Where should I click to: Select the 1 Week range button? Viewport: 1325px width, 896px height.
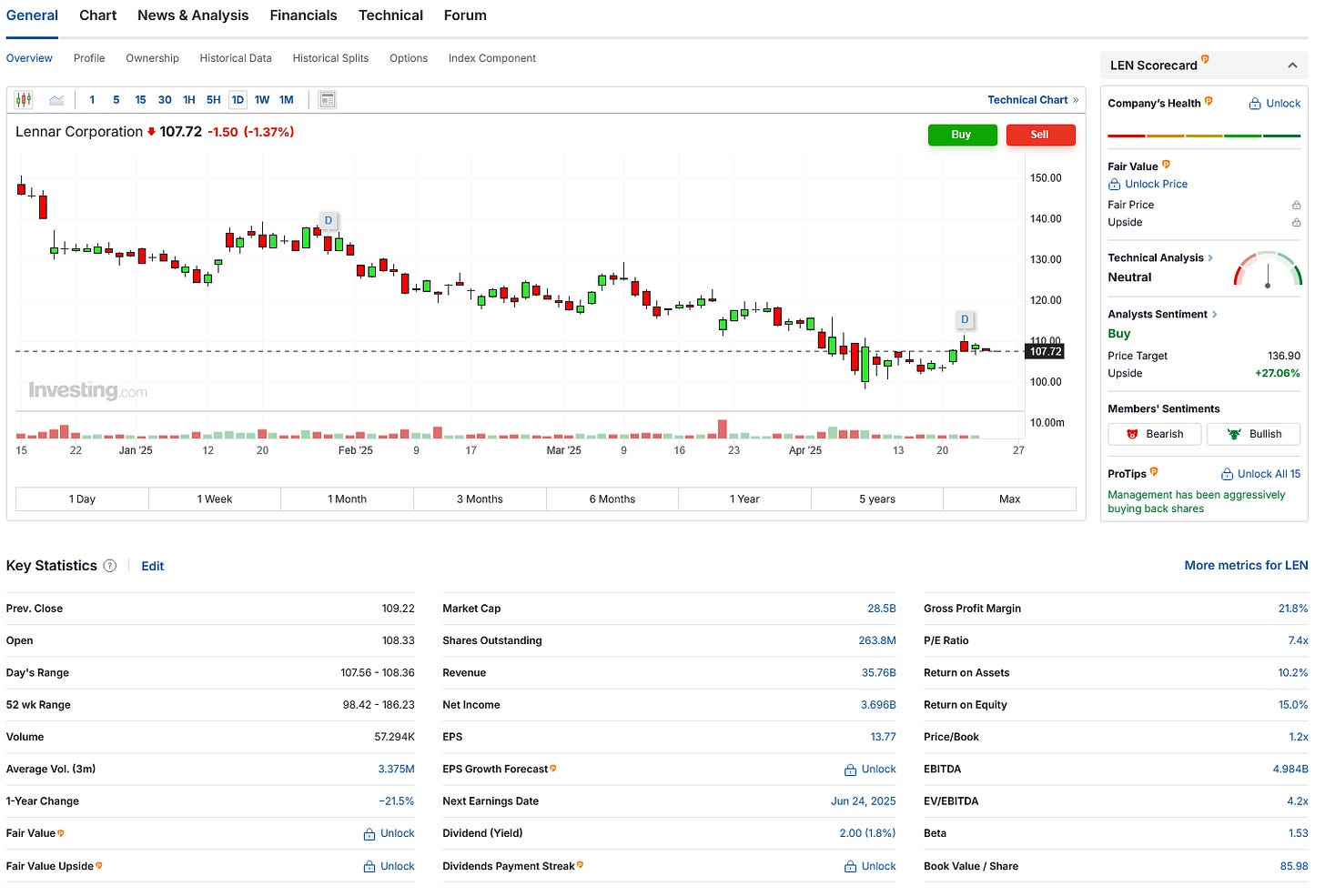(x=215, y=499)
